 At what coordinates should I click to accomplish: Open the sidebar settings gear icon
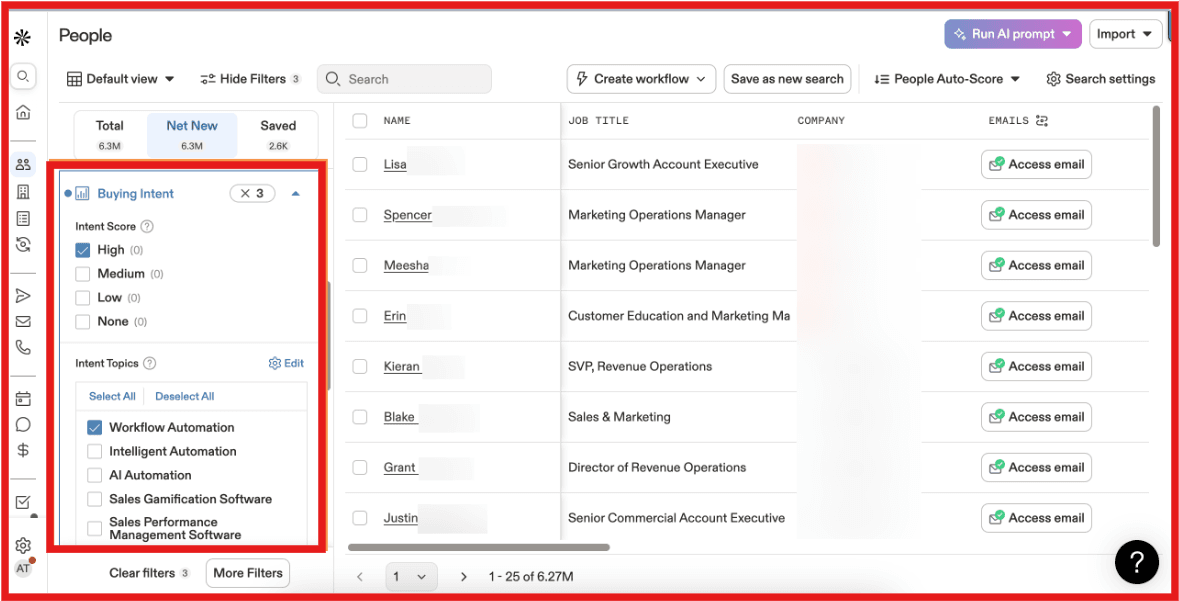(x=23, y=545)
